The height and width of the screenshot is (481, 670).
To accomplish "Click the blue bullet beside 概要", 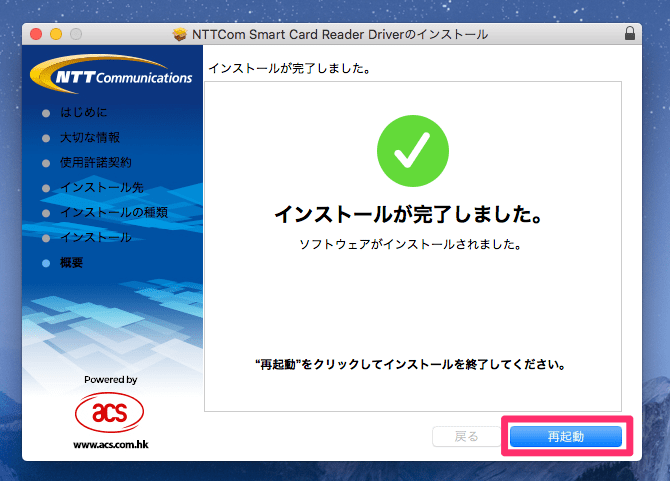I will 46,264.
